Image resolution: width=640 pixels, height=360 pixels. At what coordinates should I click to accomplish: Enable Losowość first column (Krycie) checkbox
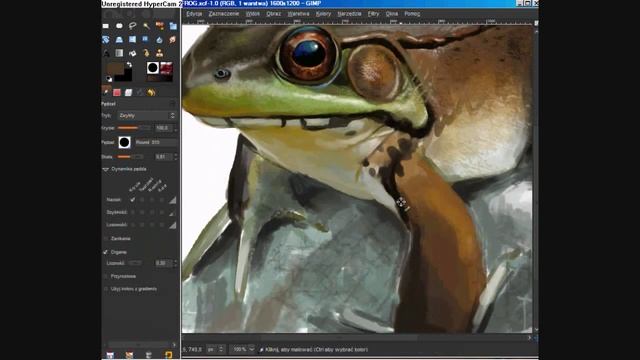pos(132,225)
